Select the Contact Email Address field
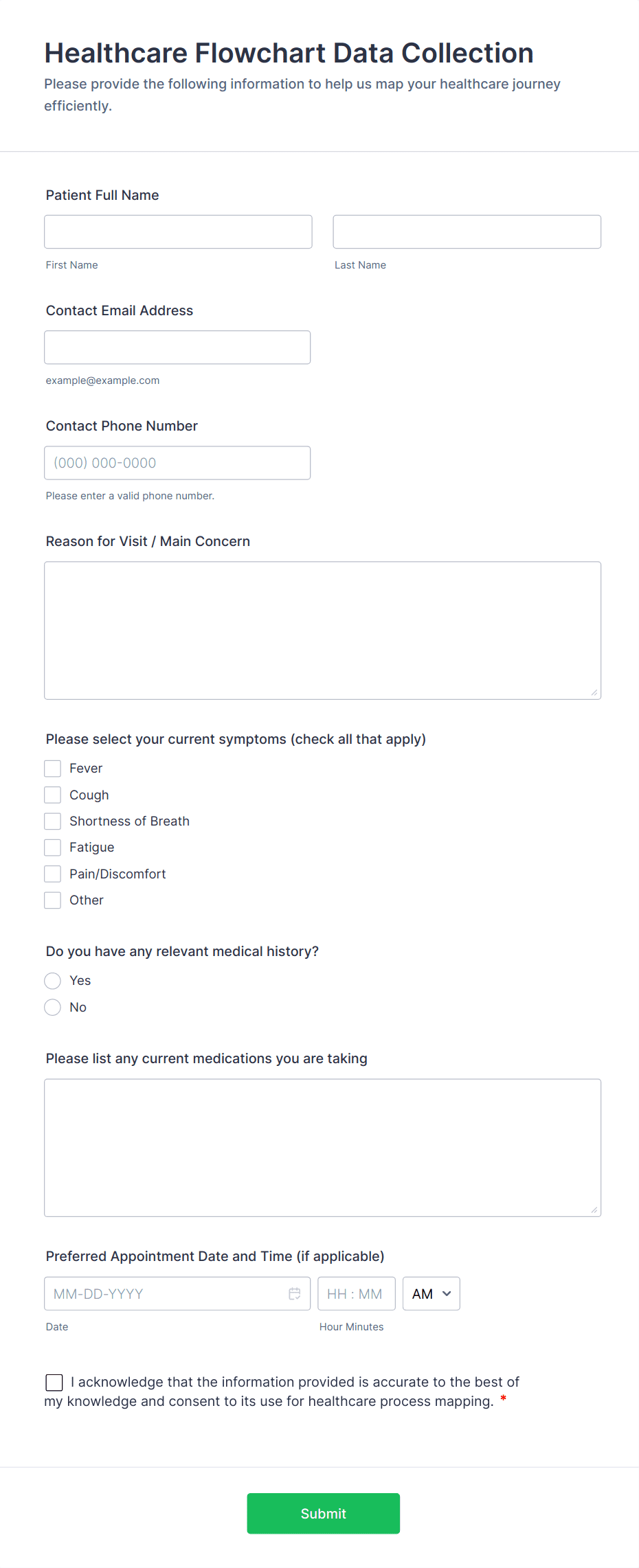 click(x=177, y=347)
